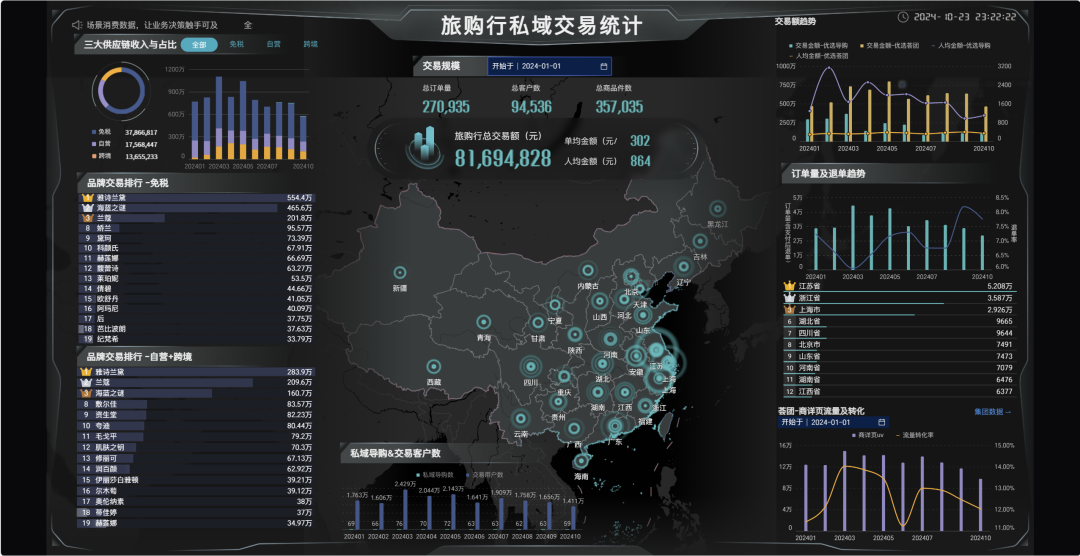1080x556 pixels.
Task: Select the 免税 supply chain tab
Action: (x=236, y=44)
